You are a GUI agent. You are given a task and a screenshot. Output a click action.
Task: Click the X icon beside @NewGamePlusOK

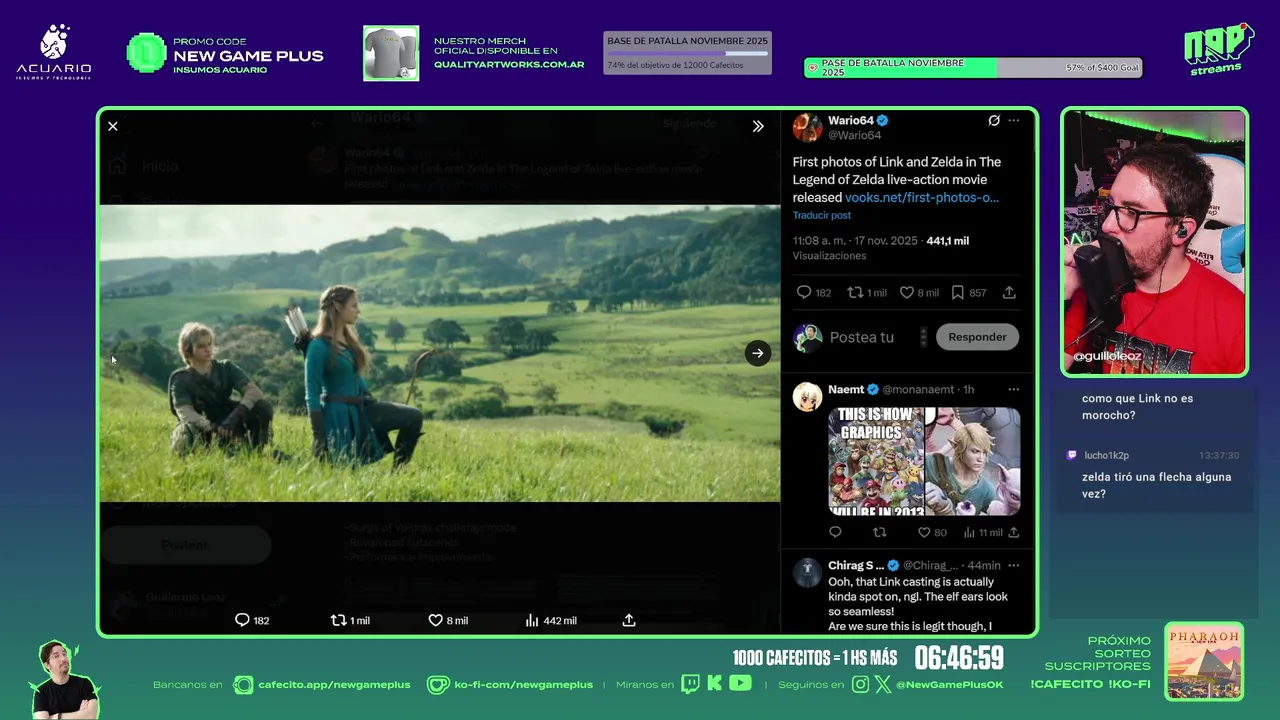click(x=883, y=685)
